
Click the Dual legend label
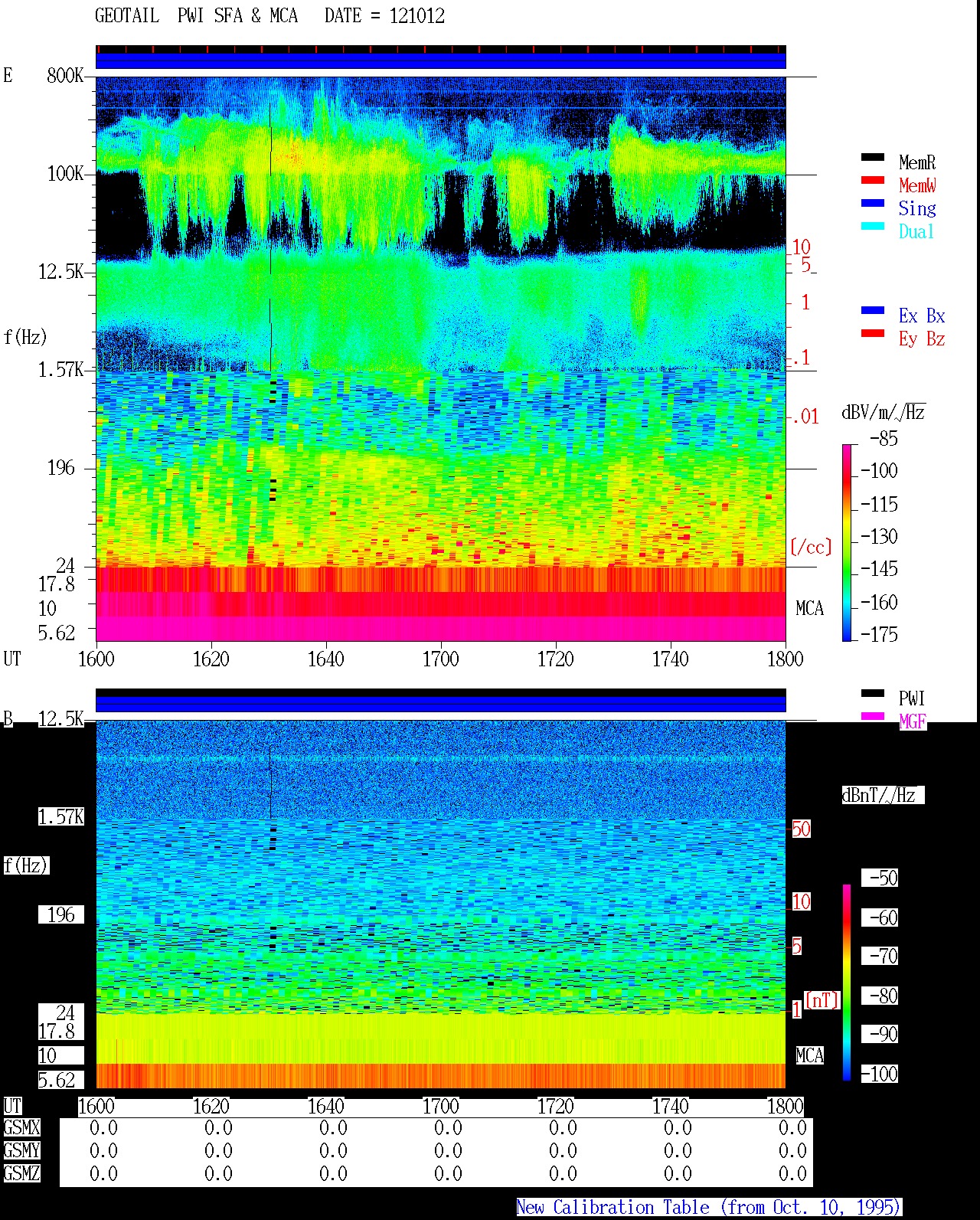pyautogui.click(x=917, y=231)
